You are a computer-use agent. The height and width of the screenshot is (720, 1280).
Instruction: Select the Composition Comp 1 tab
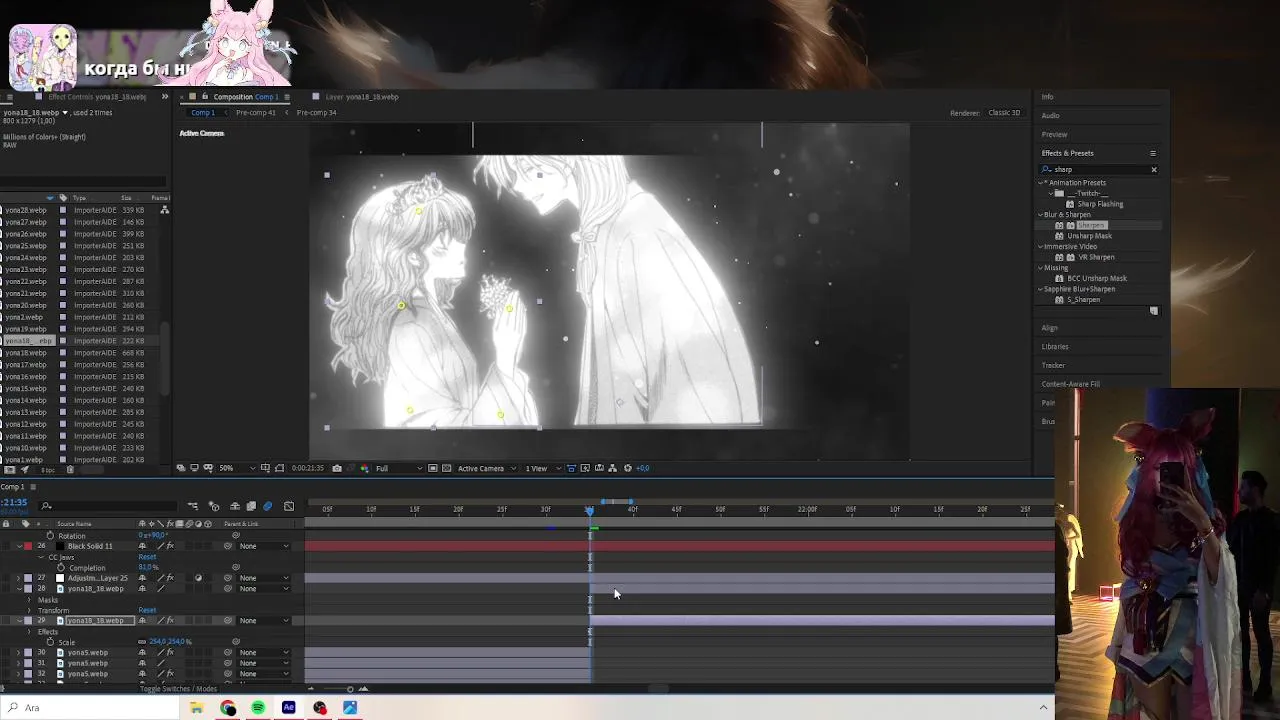coord(245,97)
